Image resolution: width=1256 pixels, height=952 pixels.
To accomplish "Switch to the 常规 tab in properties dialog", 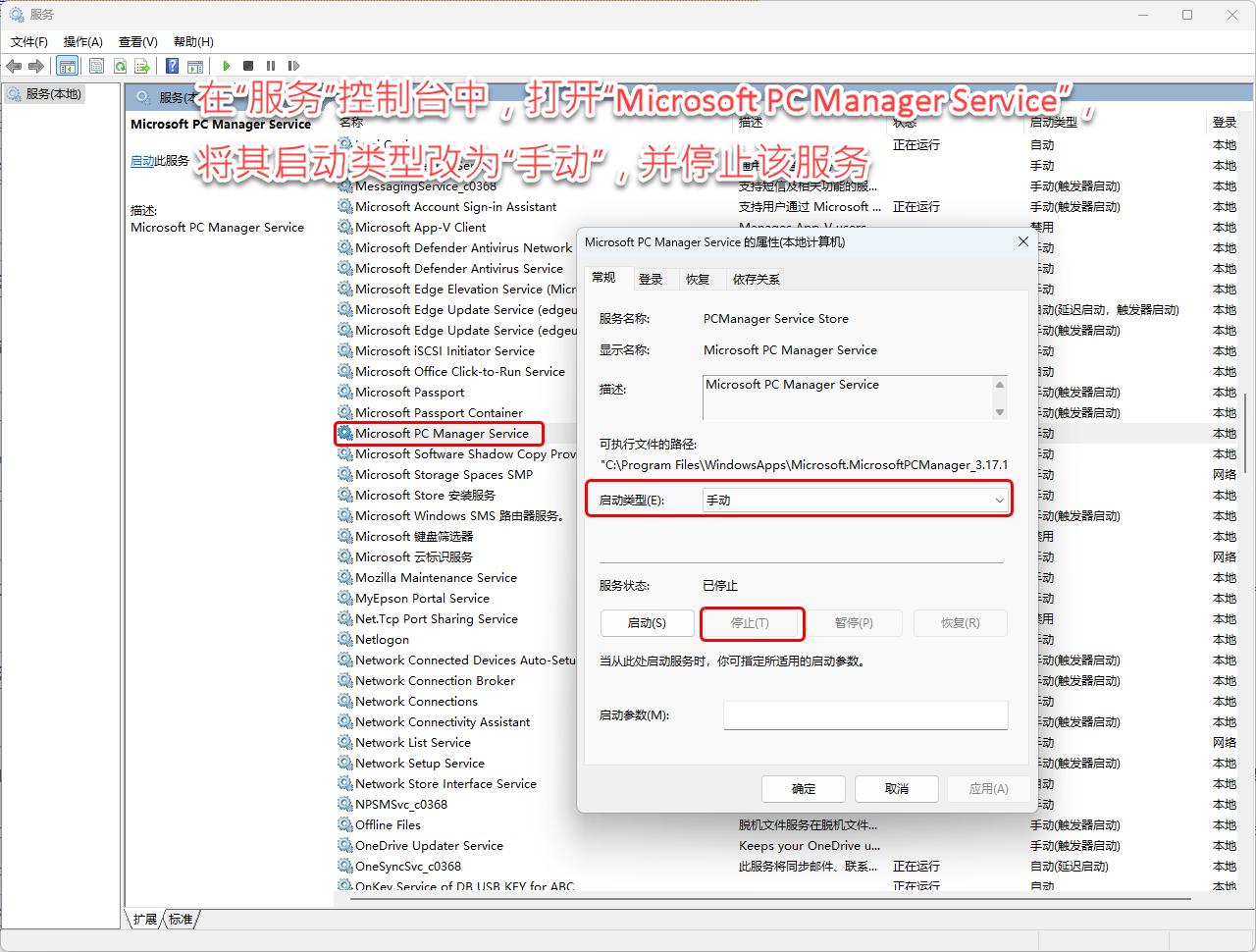I will coord(603,278).
